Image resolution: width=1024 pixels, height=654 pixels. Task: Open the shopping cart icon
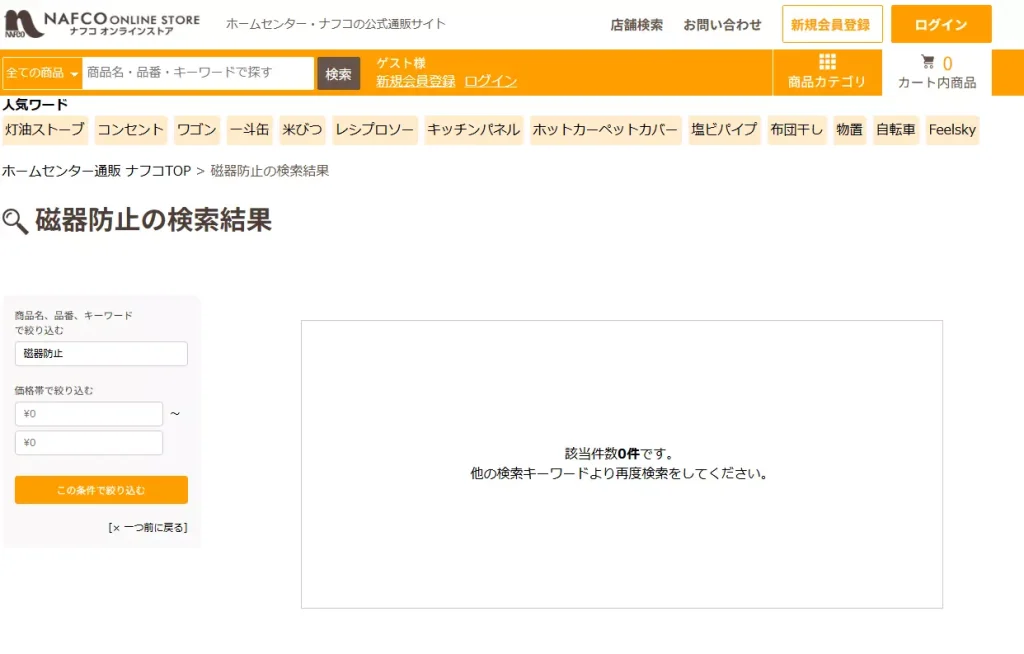click(x=928, y=63)
